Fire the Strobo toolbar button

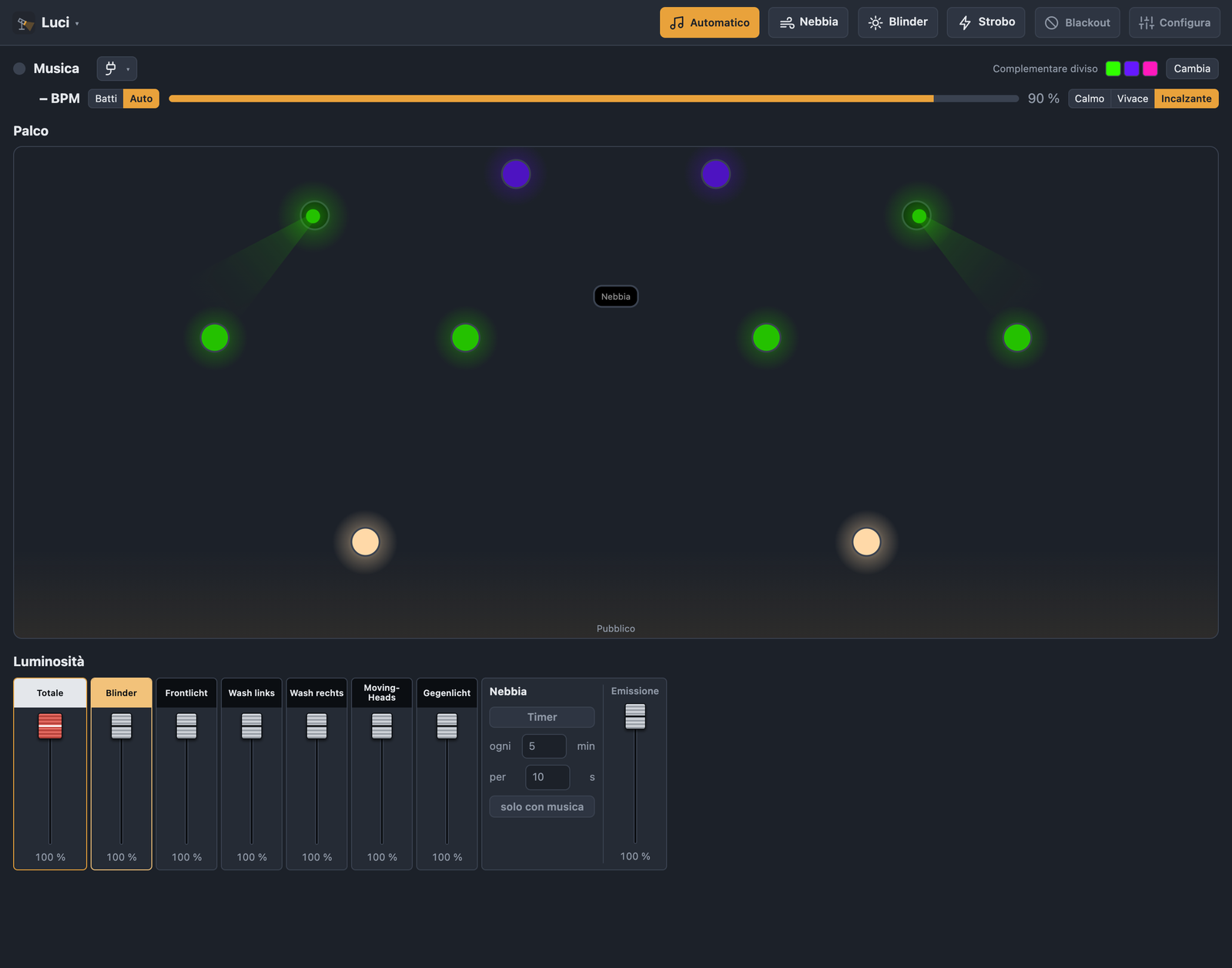[x=986, y=22]
